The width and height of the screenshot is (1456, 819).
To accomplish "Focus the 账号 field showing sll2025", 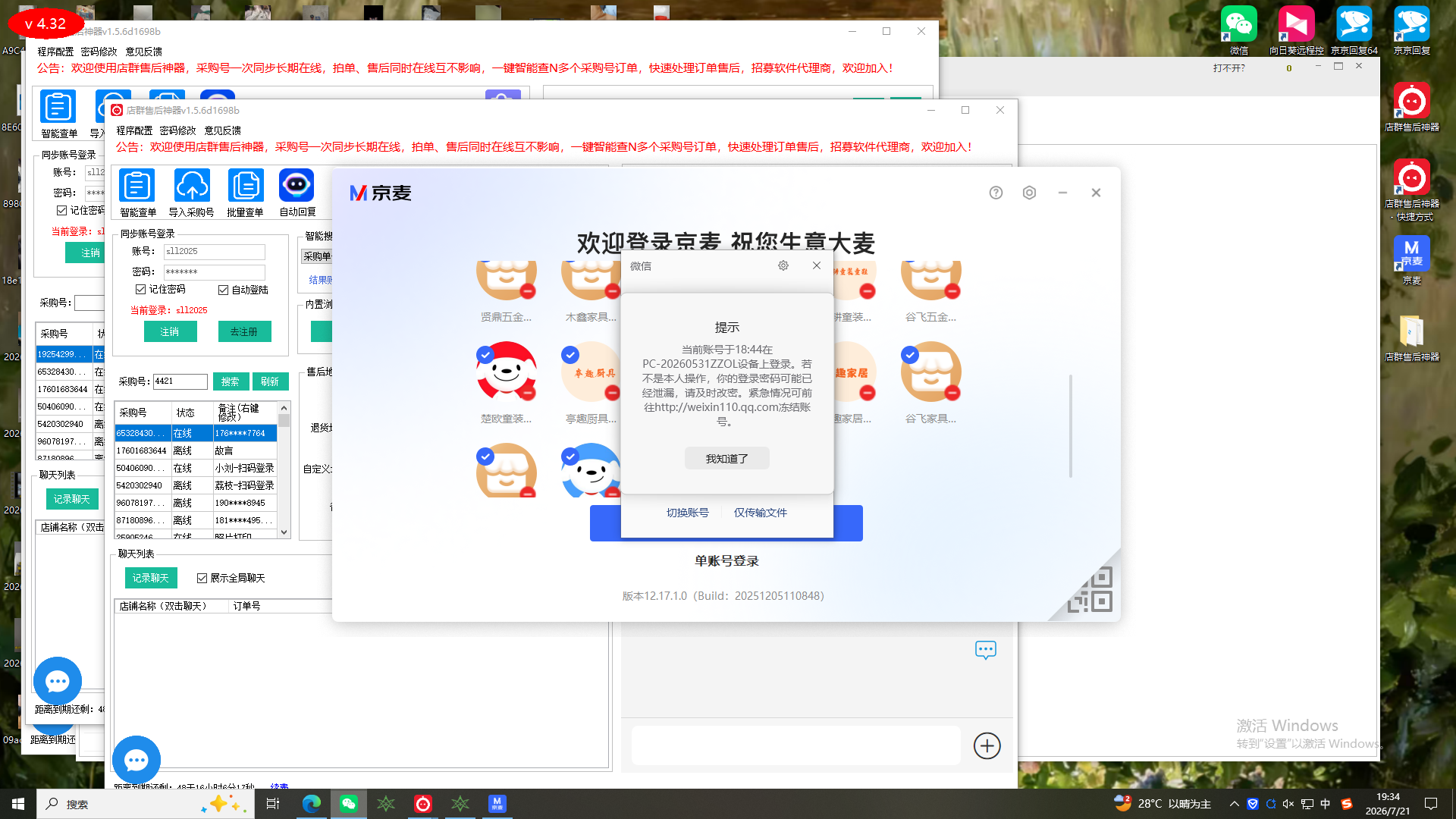I will 215,251.
